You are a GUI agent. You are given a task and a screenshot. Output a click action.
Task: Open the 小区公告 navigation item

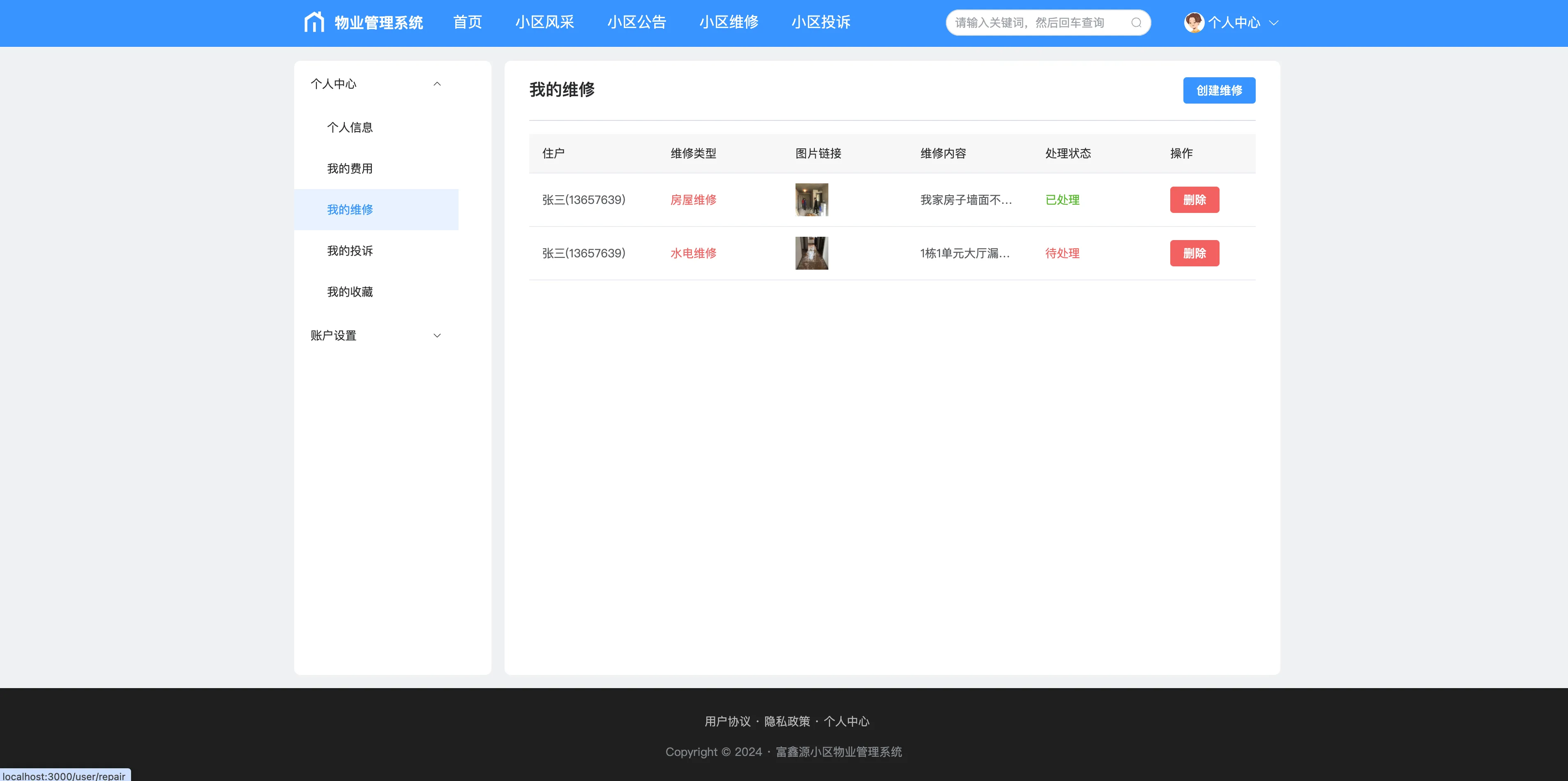coord(637,23)
